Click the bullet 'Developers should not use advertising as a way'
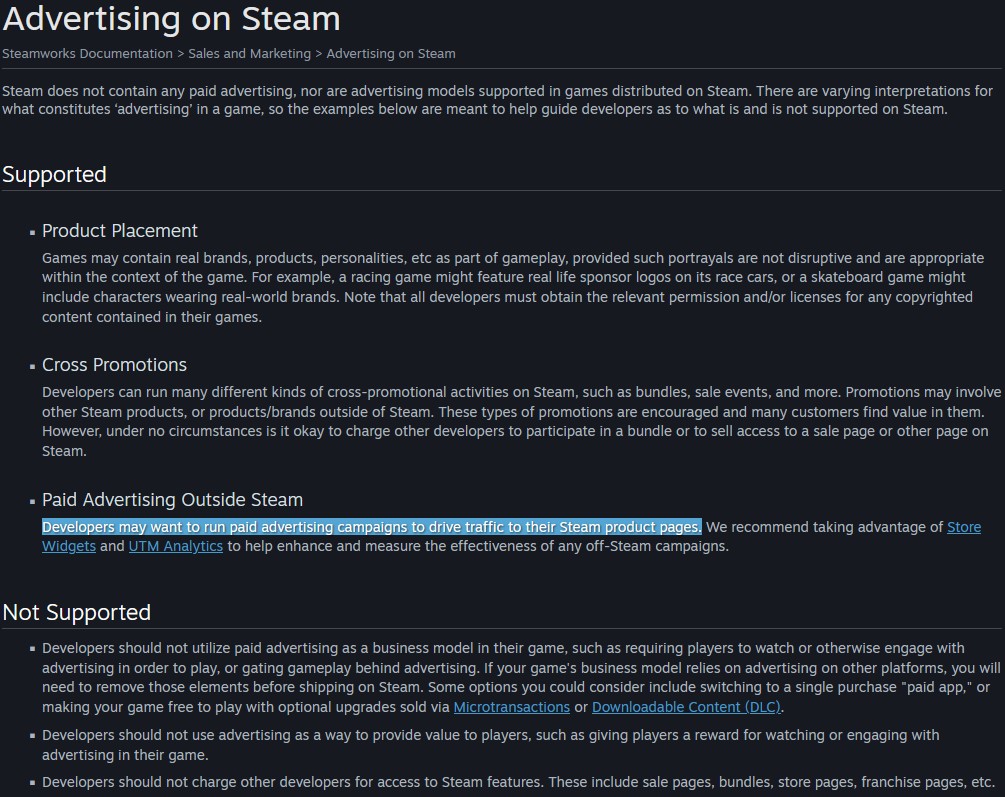1005x797 pixels. click(x=490, y=745)
